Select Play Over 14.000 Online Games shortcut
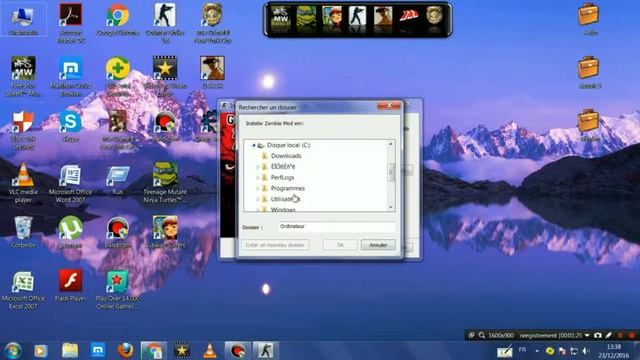This screenshot has height=360, width=640. pyautogui.click(x=118, y=290)
